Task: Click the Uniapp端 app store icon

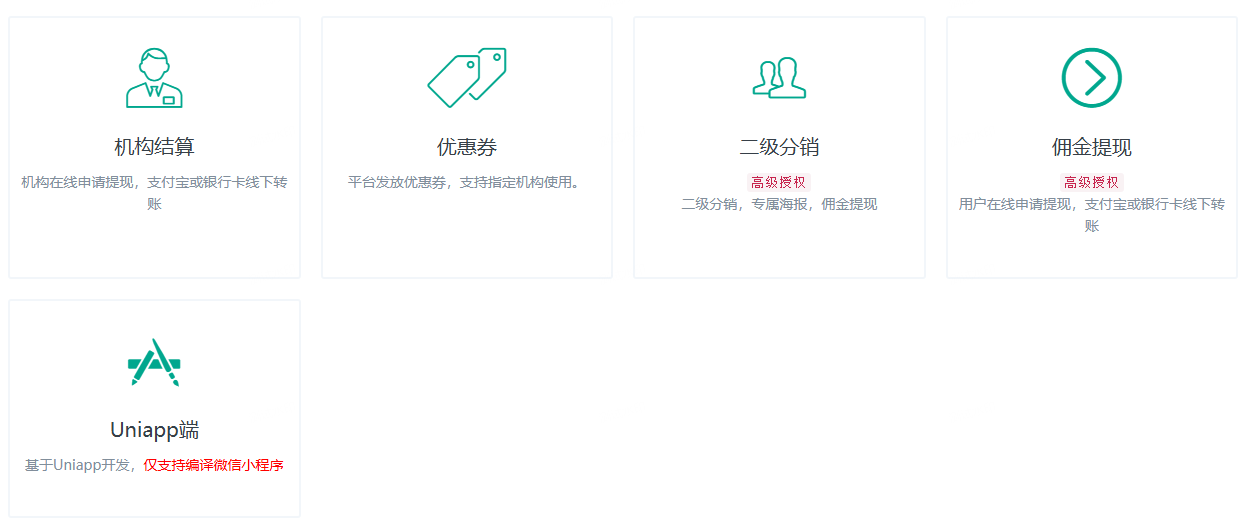Action: coord(154,362)
